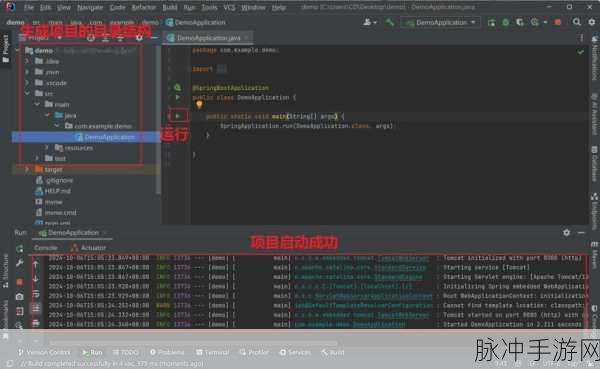Collapse the demo root project node
The height and width of the screenshot is (369, 600).
pos(18,51)
